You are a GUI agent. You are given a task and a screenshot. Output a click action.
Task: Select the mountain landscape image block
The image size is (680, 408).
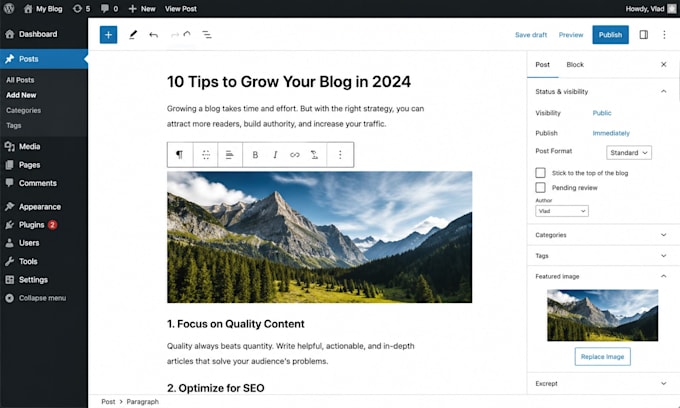click(x=320, y=237)
